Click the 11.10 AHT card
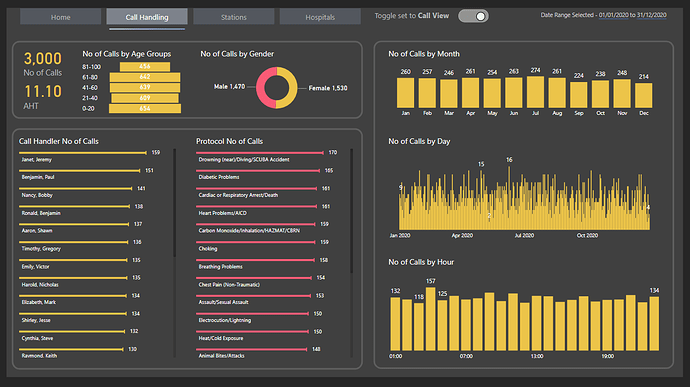This screenshot has height=387, width=690. point(43,97)
